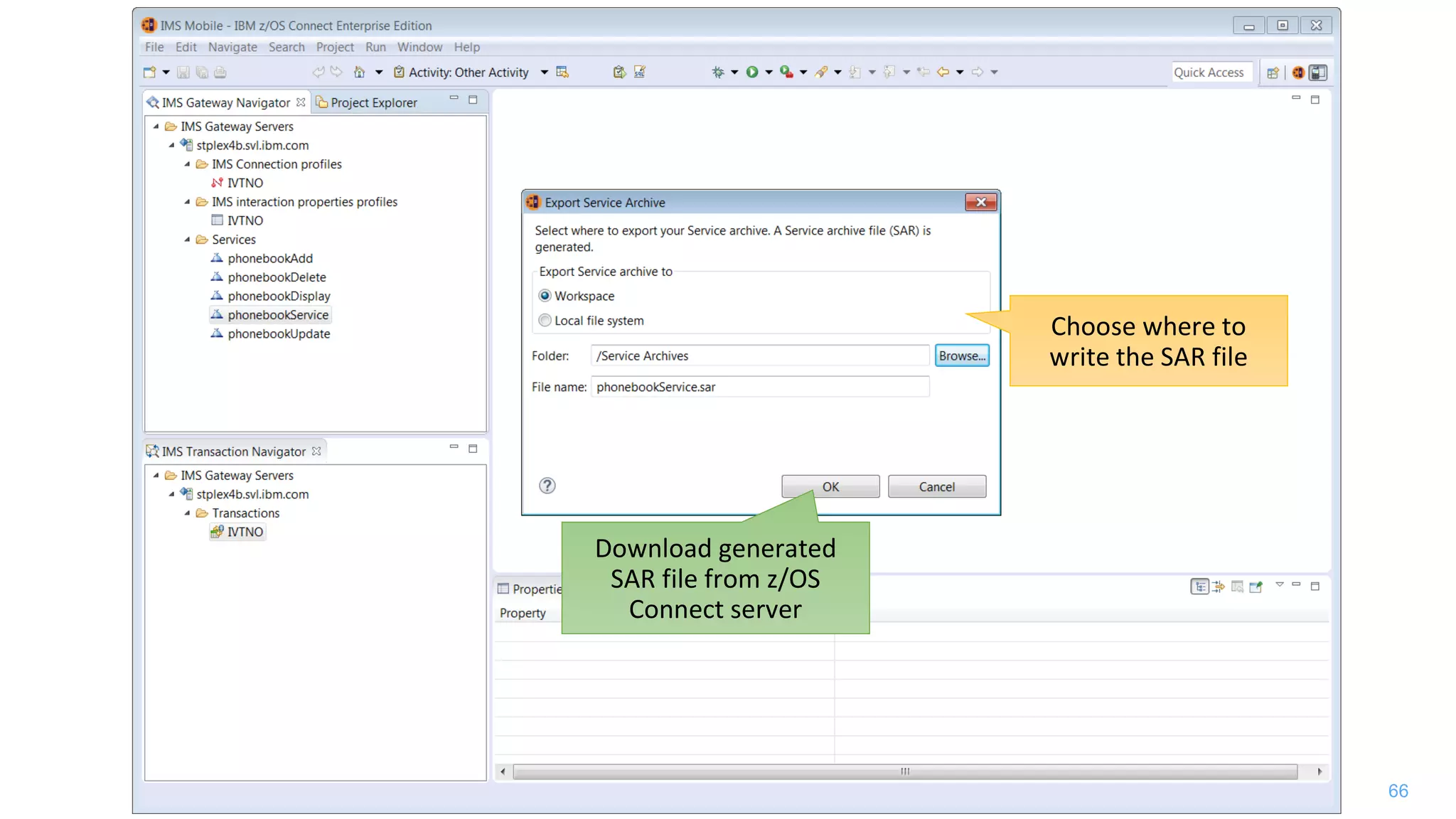Open the Properties view menu triangle
This screenshot has width=1456, height=819.
point(1280,584)
